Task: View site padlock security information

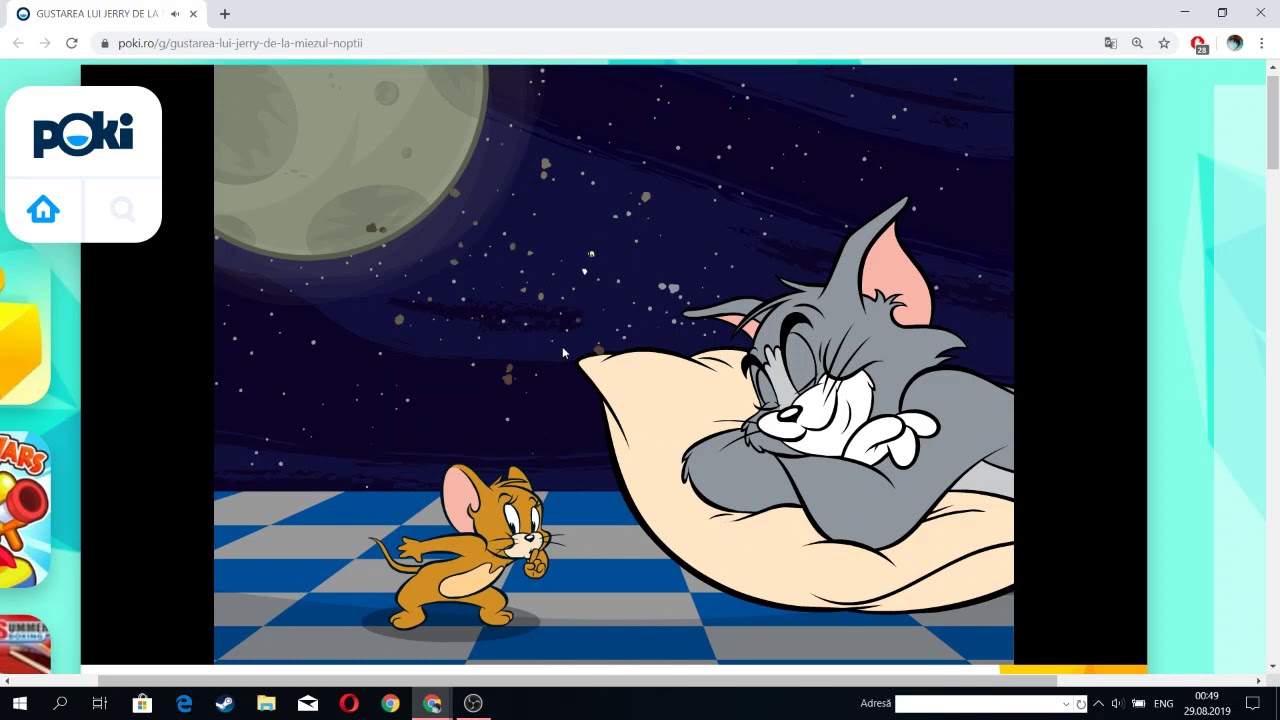Action: pyautogui.click(x=104, y=43)
